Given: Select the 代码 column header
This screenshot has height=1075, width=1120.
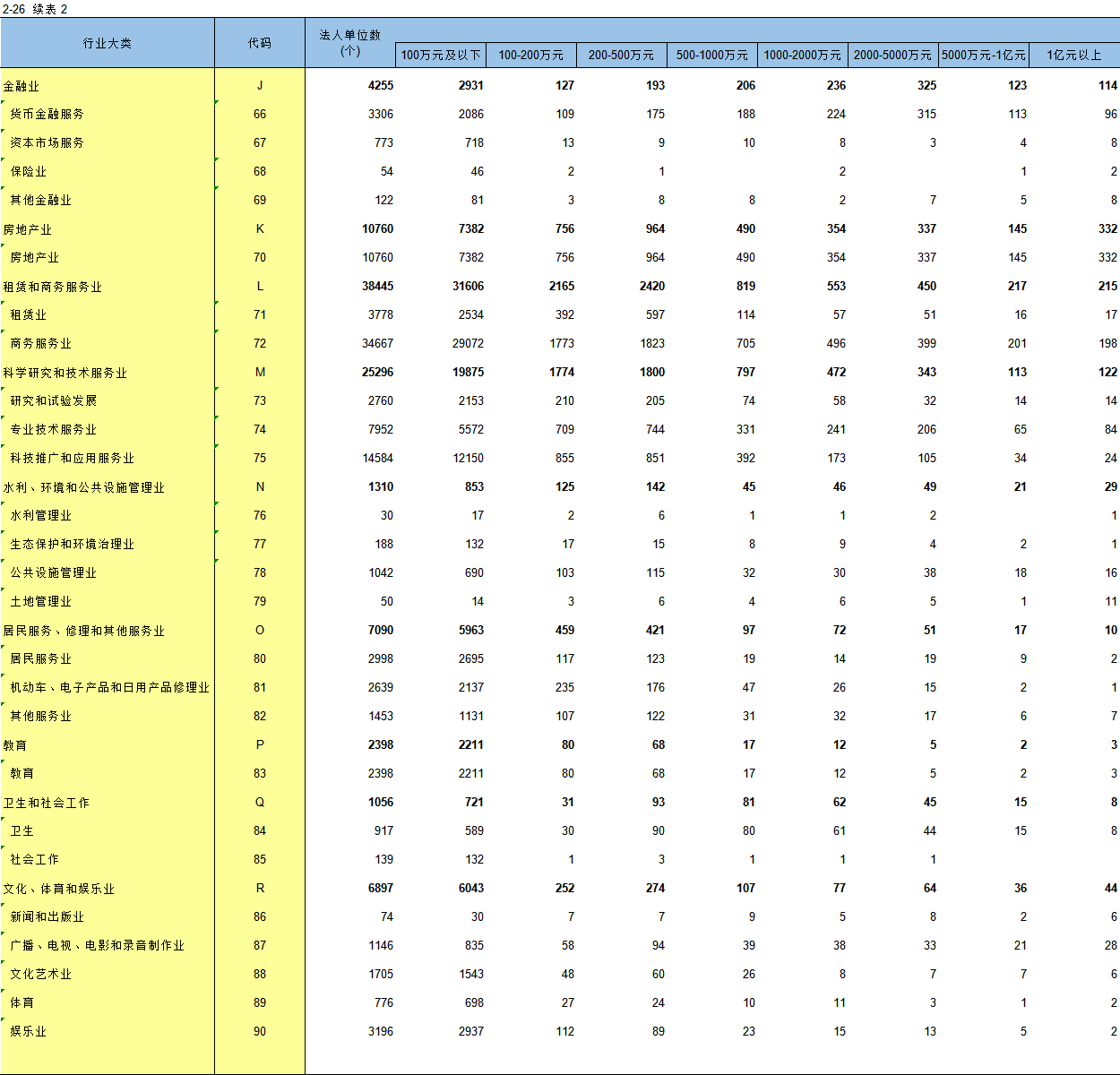Looking at the screenshot, I should coord(260,43).
